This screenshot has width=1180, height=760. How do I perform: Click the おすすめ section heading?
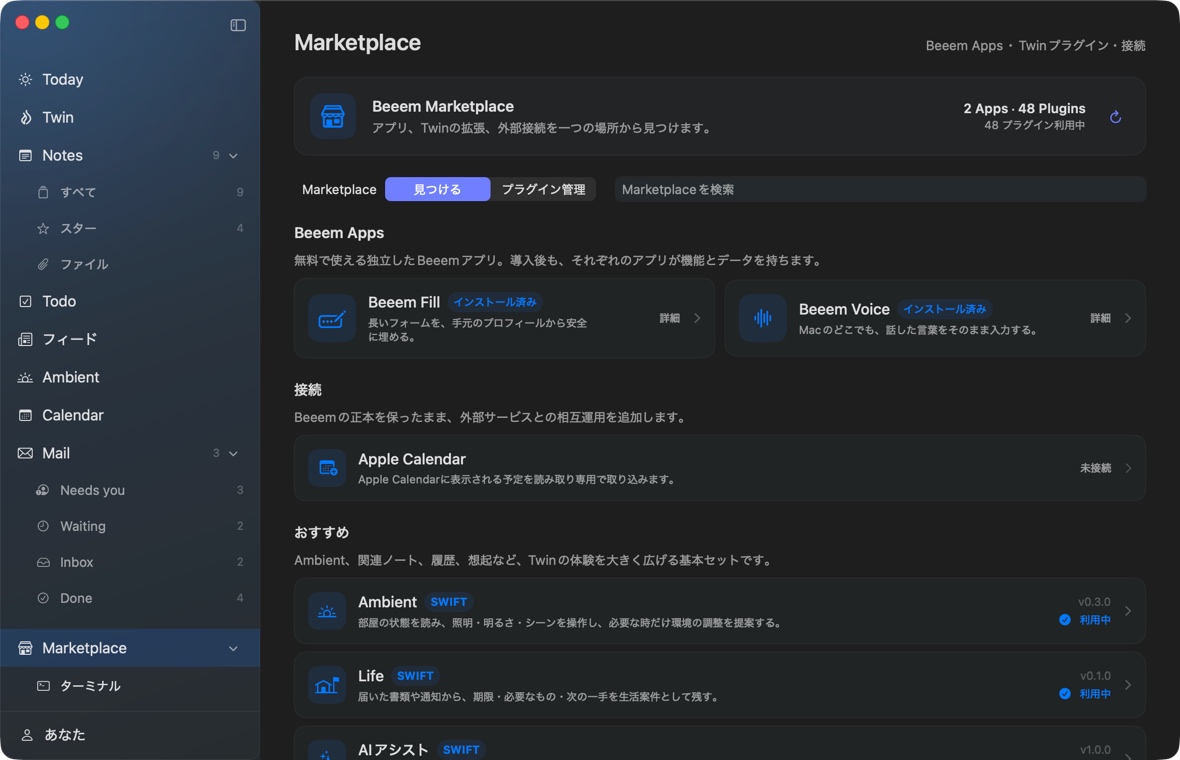point(321,532)
